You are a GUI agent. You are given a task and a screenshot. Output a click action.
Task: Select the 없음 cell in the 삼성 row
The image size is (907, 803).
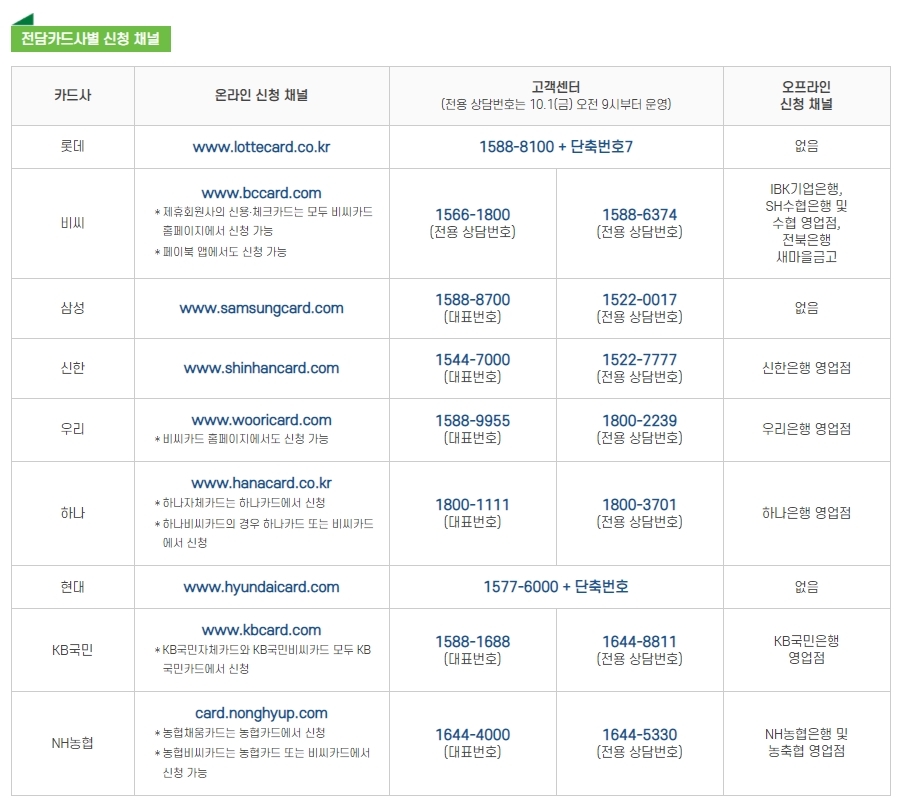point(806,308)
